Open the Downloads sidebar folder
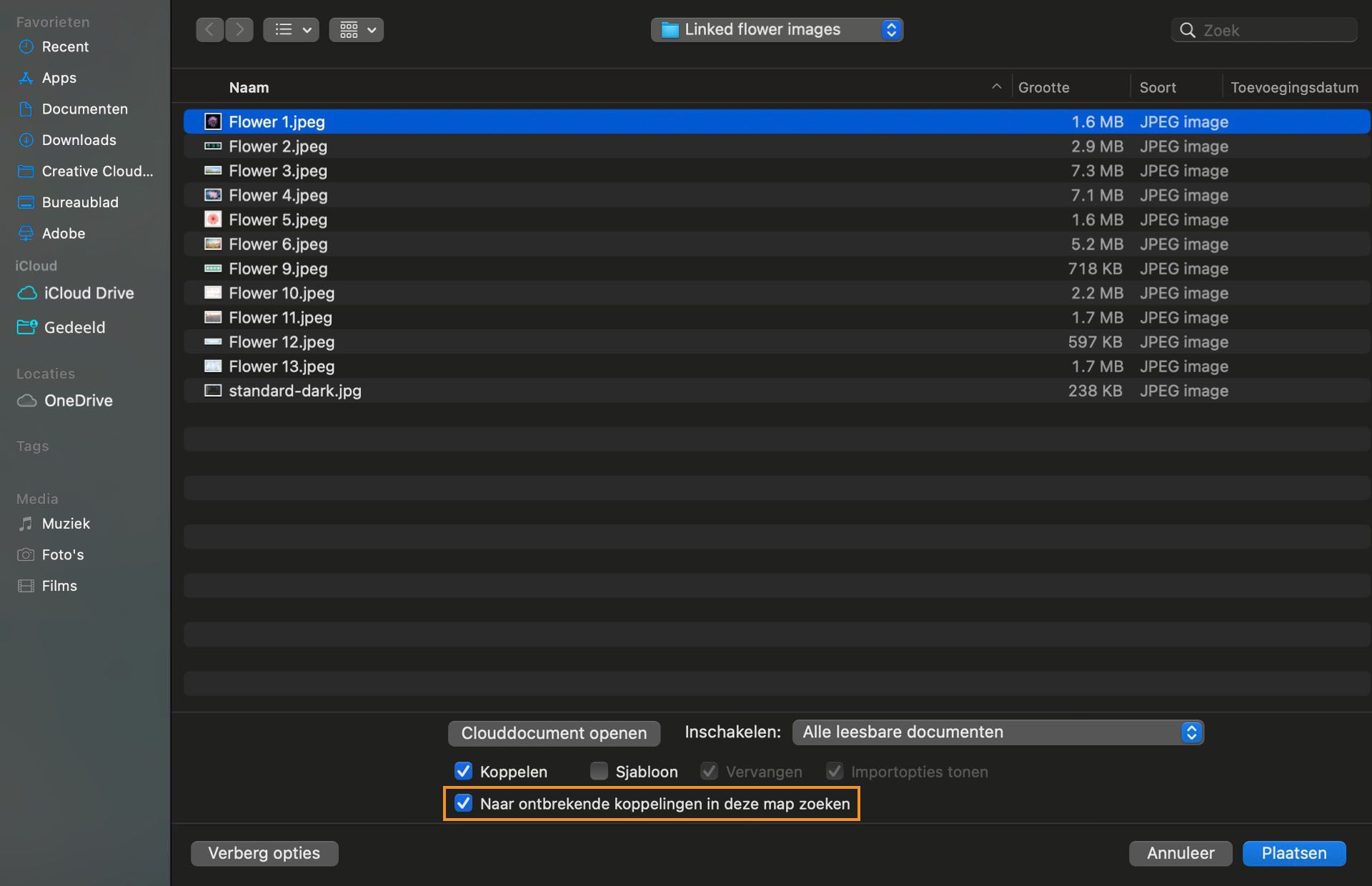The height and width of the screenshot is (886, 1372). 79,140
